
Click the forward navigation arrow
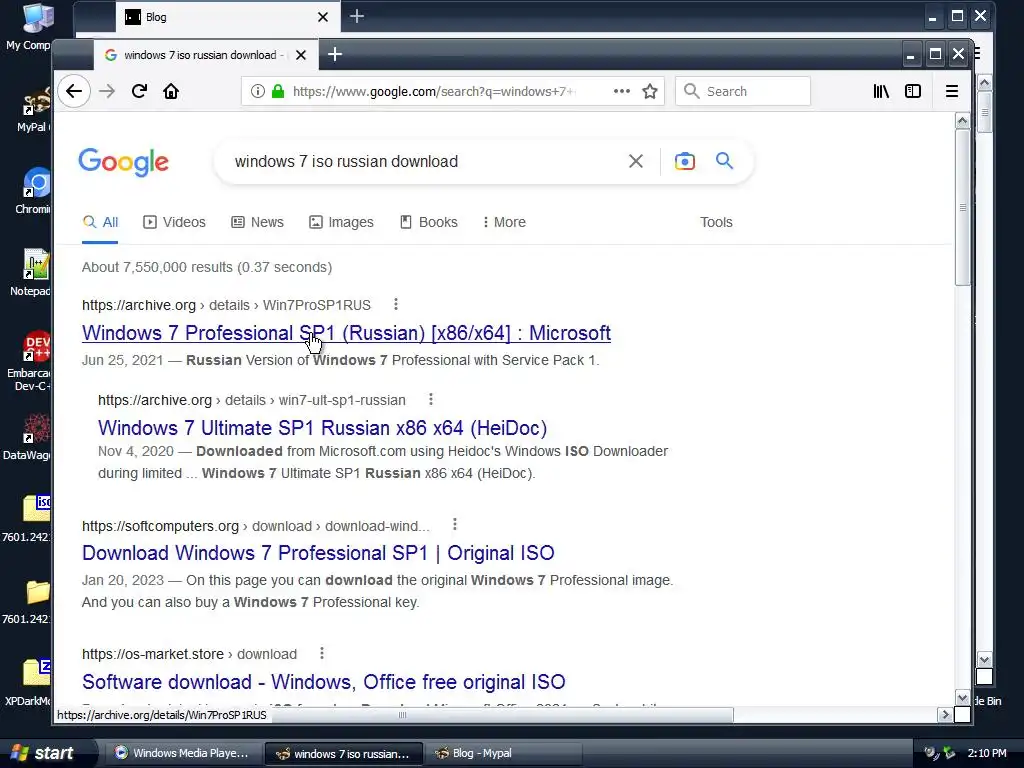point(107,91)
